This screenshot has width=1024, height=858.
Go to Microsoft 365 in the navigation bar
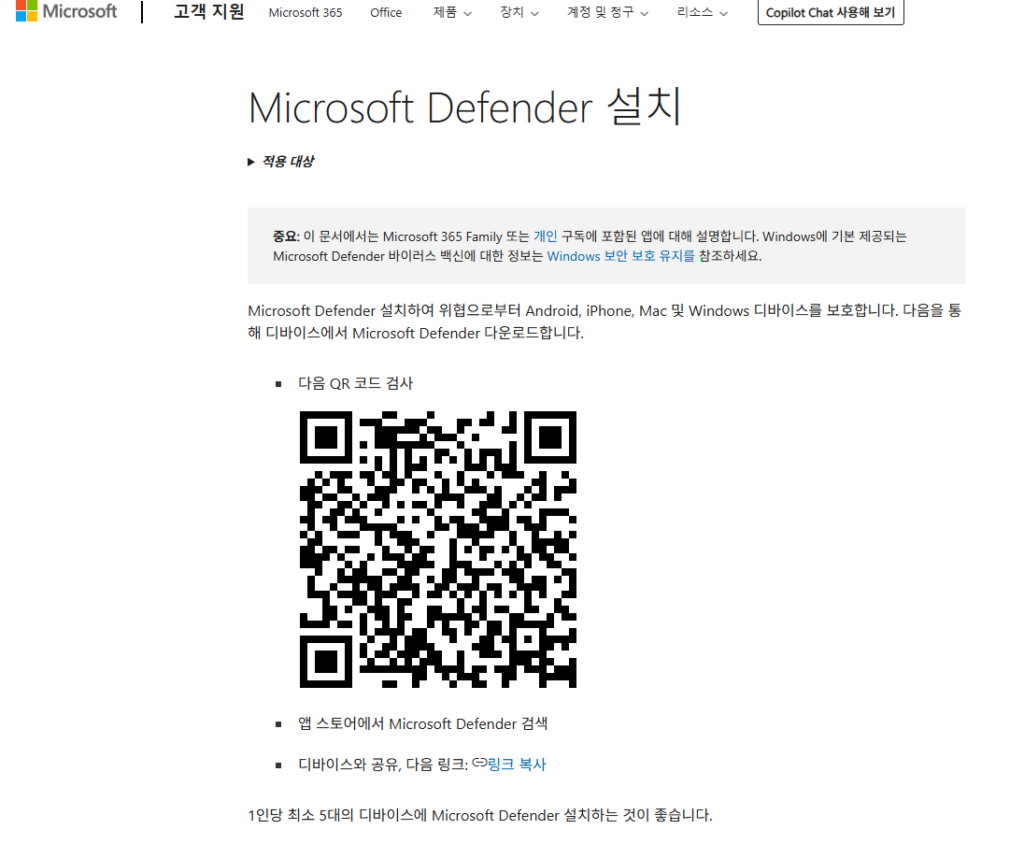[x=305, y=13]
